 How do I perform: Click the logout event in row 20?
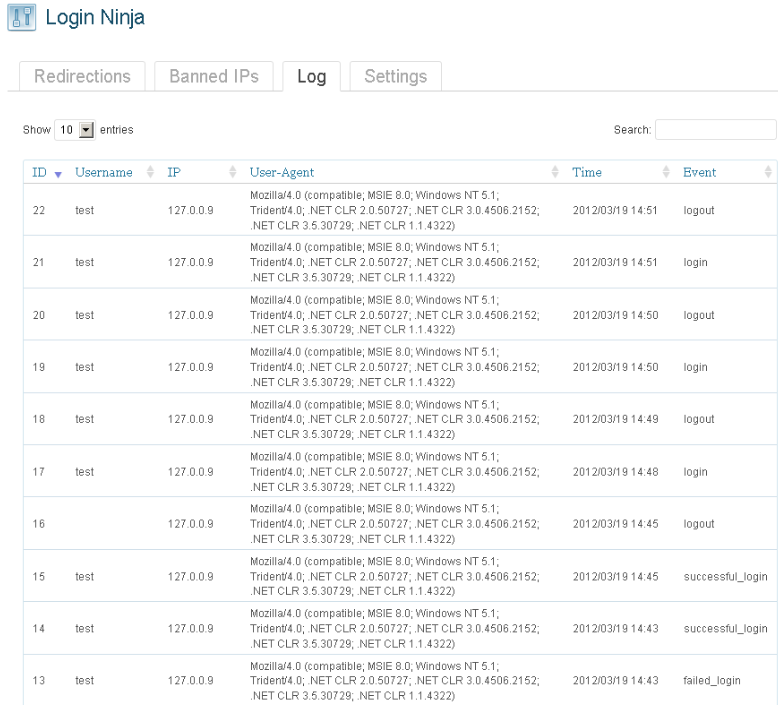point(699,315)
